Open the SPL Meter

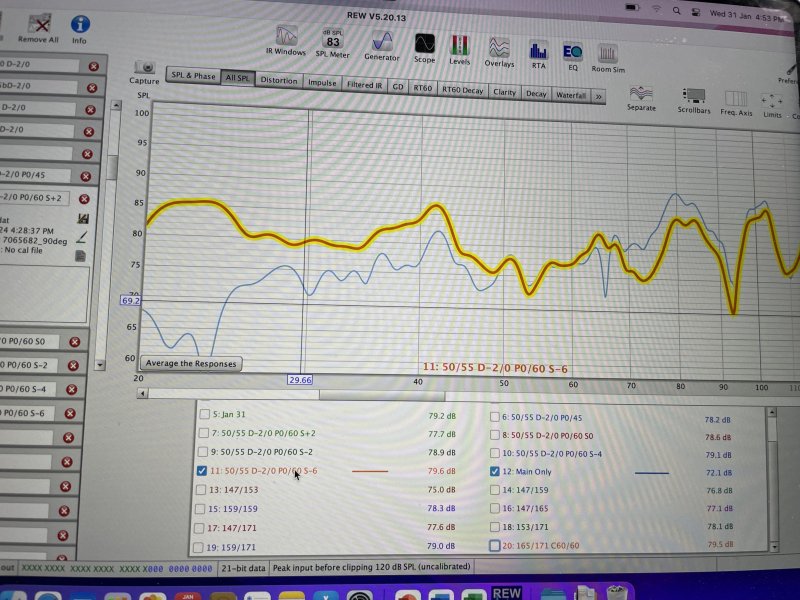click(x=333, y=41)
